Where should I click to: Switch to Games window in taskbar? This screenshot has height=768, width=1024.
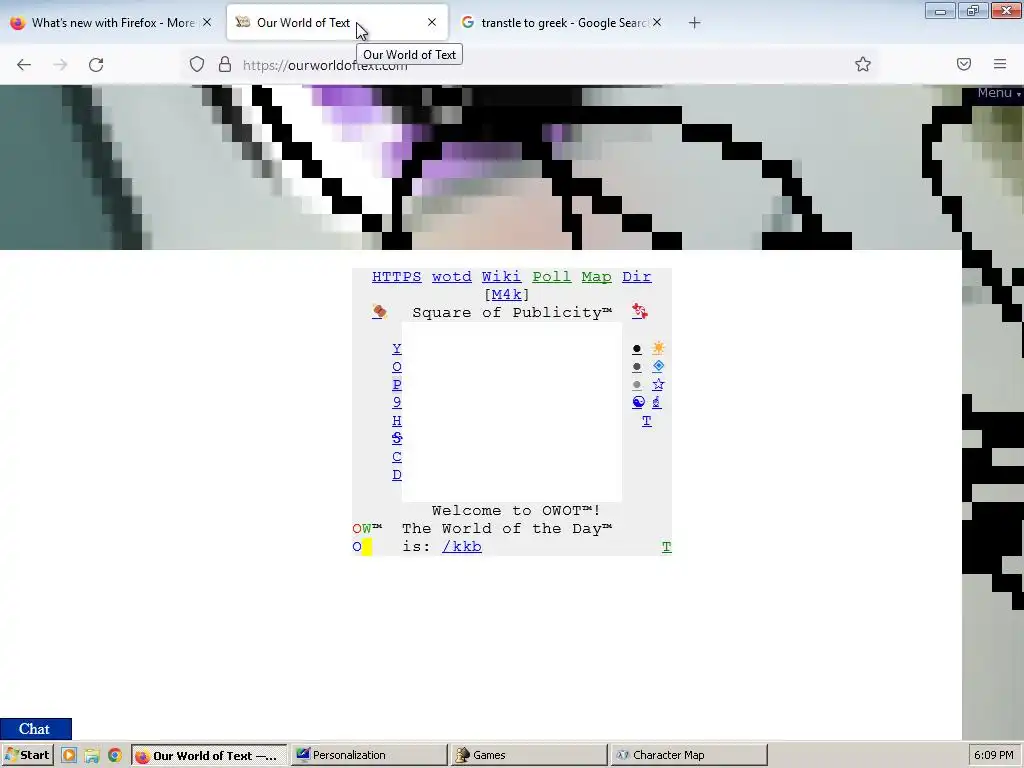528,755
